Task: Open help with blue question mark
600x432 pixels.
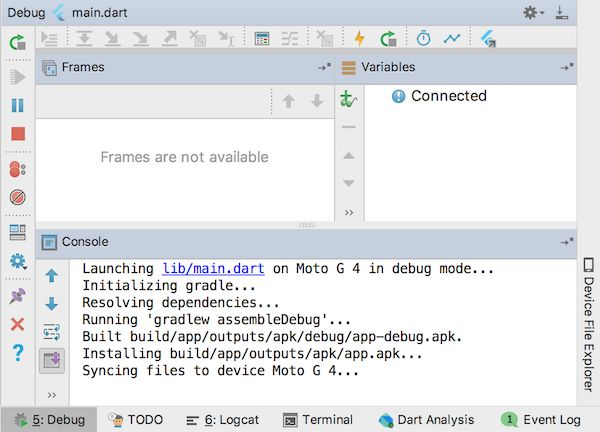Action: point(18,353)
